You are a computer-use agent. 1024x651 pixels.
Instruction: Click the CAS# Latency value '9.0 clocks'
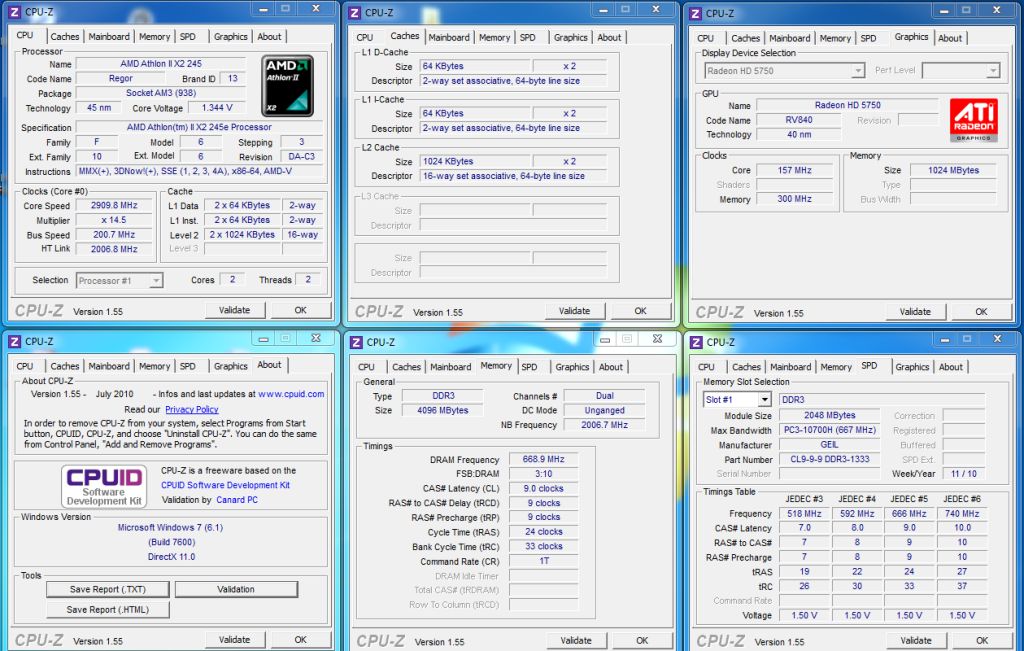tap(543, 488)
